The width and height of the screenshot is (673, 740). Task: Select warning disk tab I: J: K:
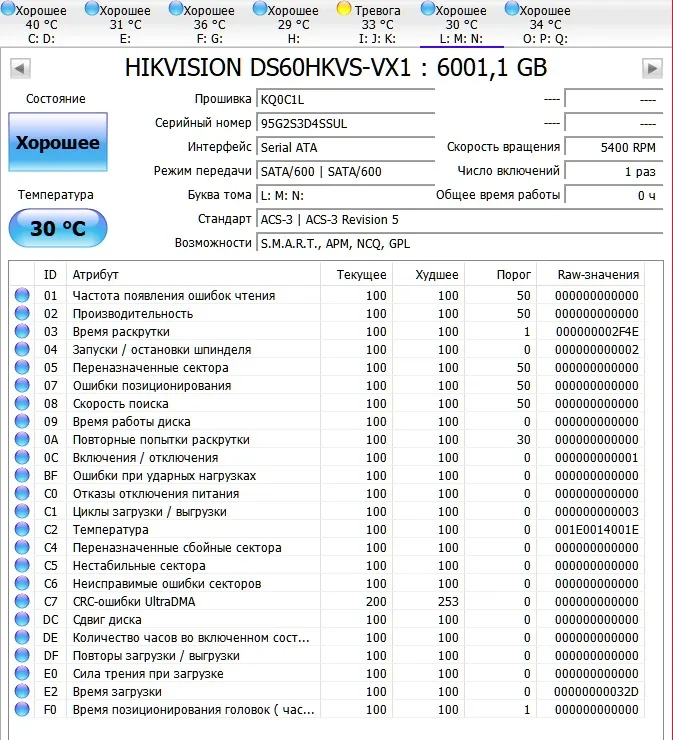pyautogui.click(x=378, y=24)
